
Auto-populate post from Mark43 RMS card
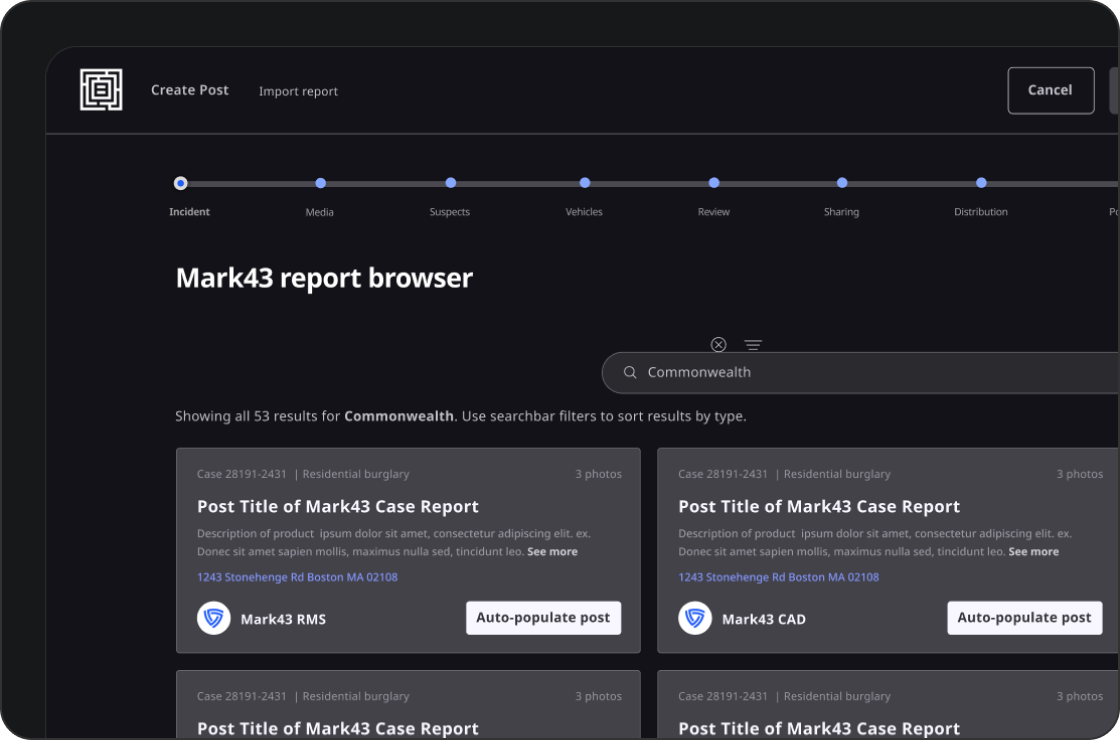[544, 618]
